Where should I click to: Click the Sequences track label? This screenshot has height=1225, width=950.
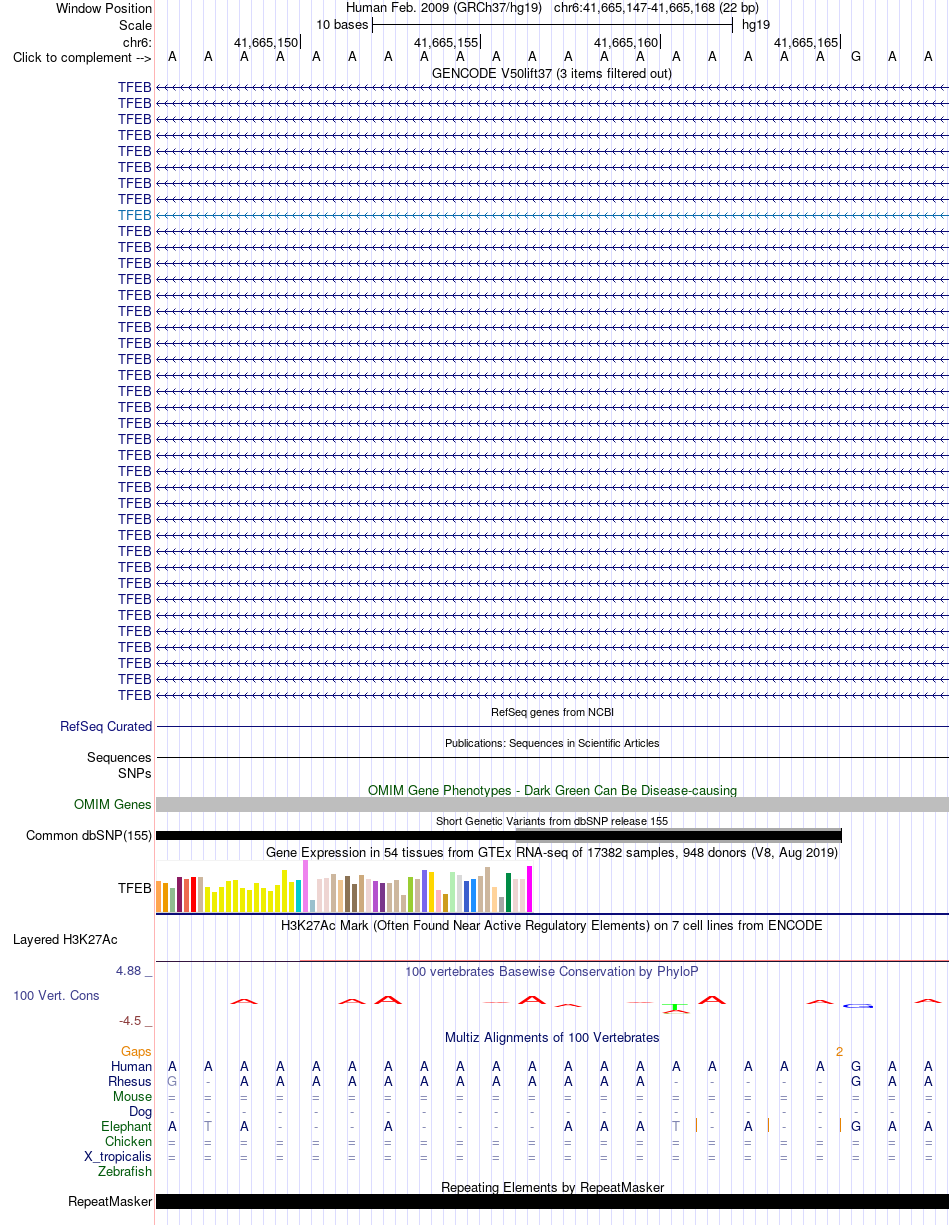click(119, 758)
